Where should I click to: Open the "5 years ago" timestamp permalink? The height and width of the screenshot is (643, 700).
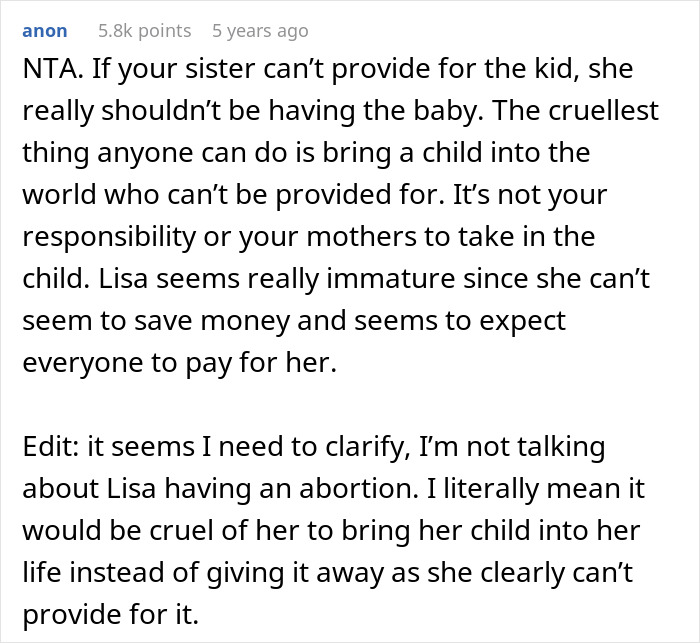point(259,31)
